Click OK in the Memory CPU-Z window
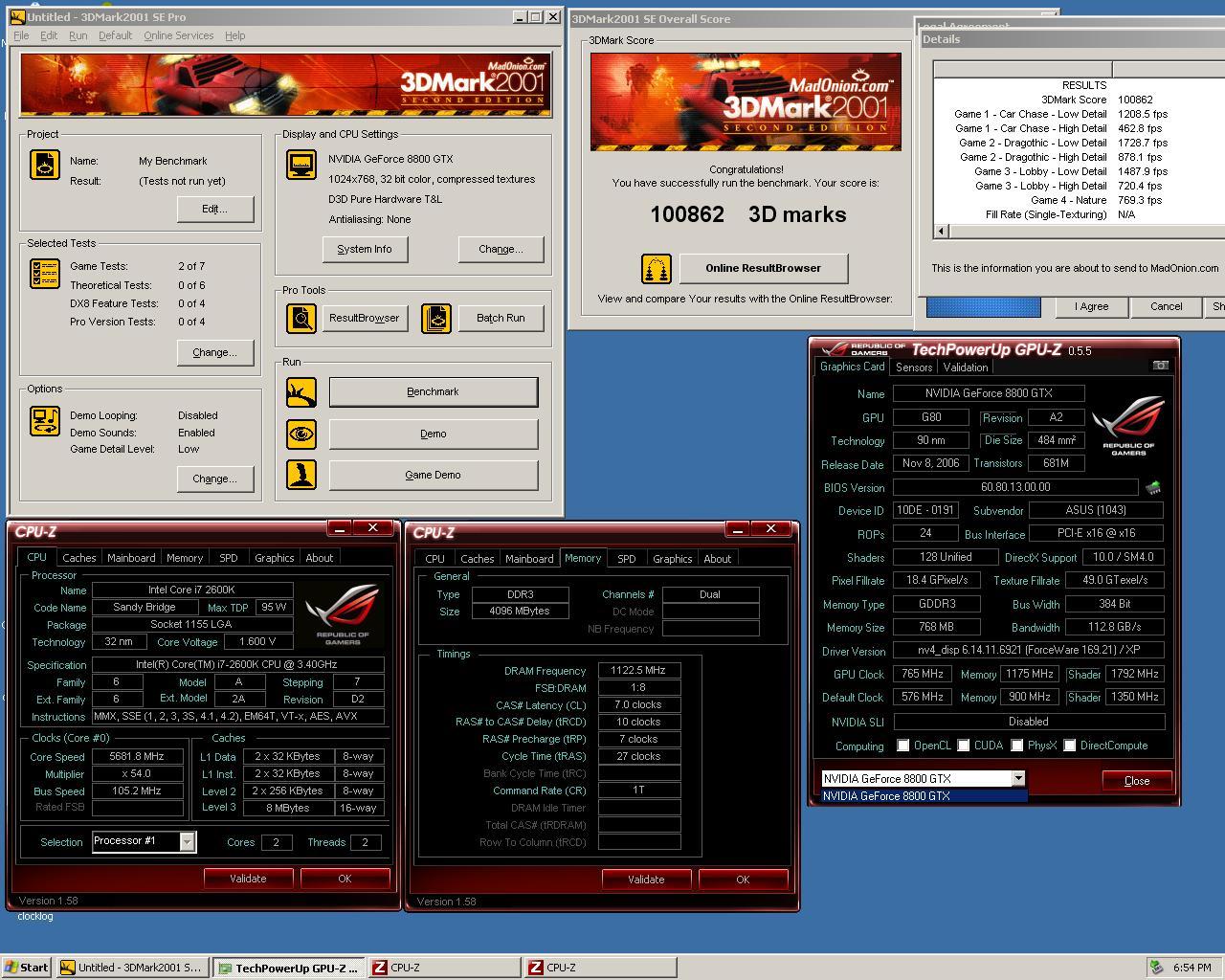The height and width of the screenshot is (980, 1225). coord(743,880)
